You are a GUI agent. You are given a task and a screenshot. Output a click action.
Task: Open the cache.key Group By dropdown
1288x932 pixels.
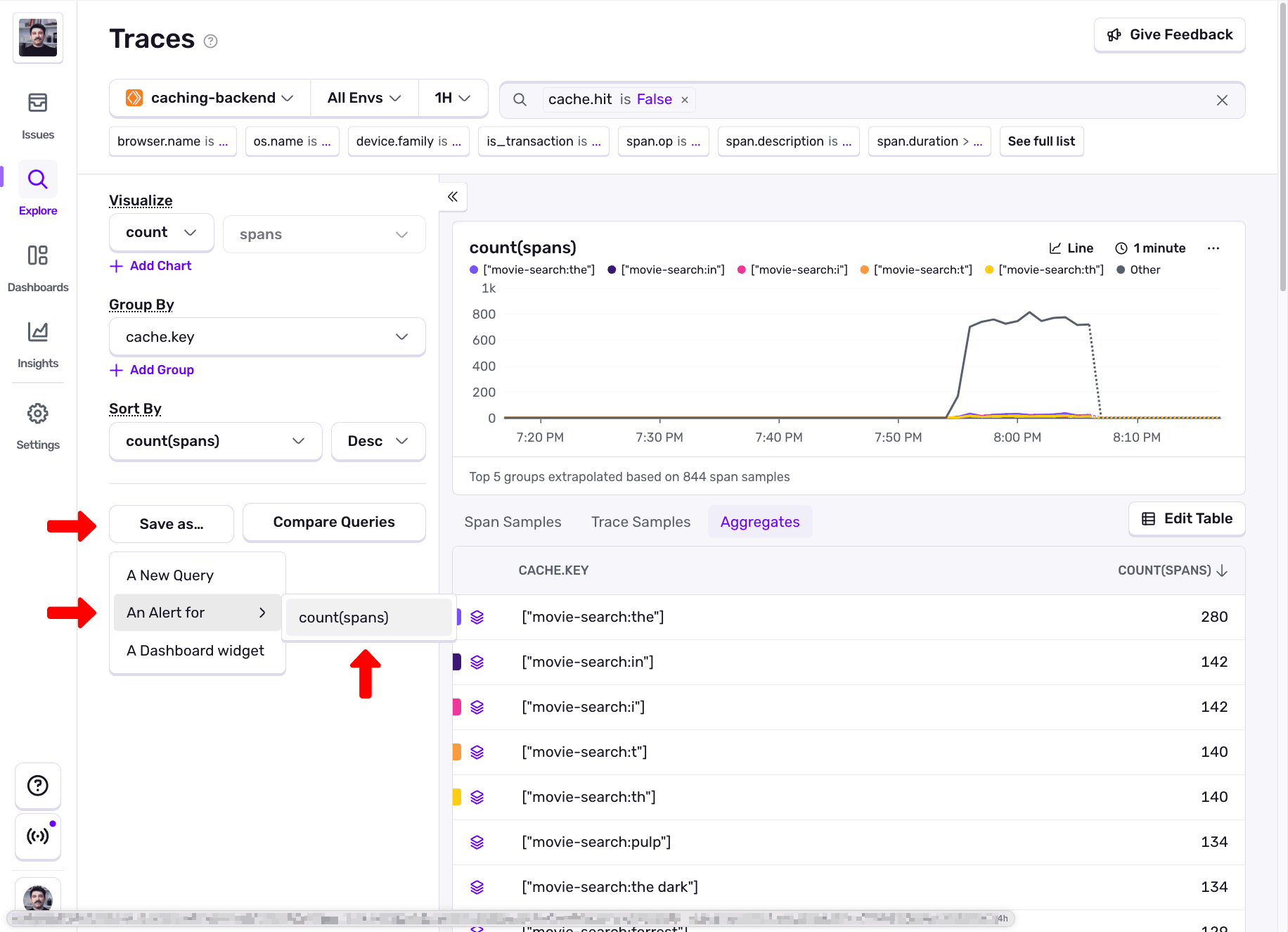(x=267, y=337)
